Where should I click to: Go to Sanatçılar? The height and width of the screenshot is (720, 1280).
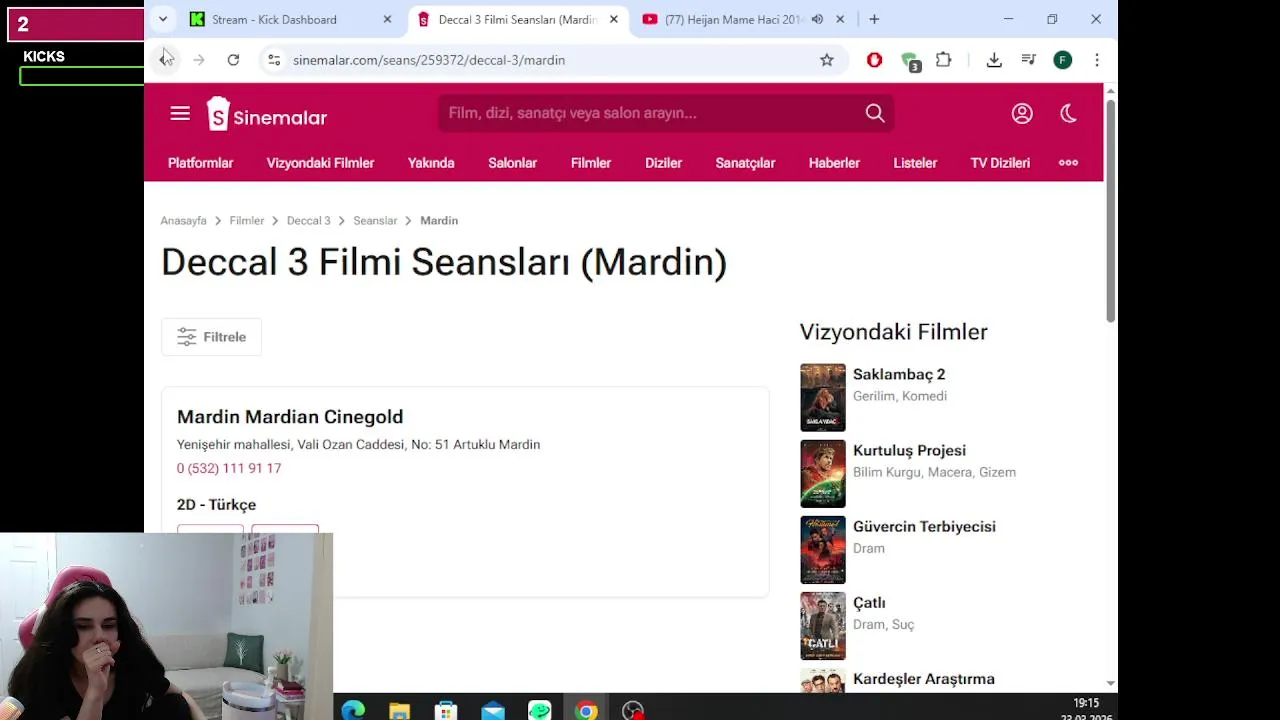(x=745, y=163)
